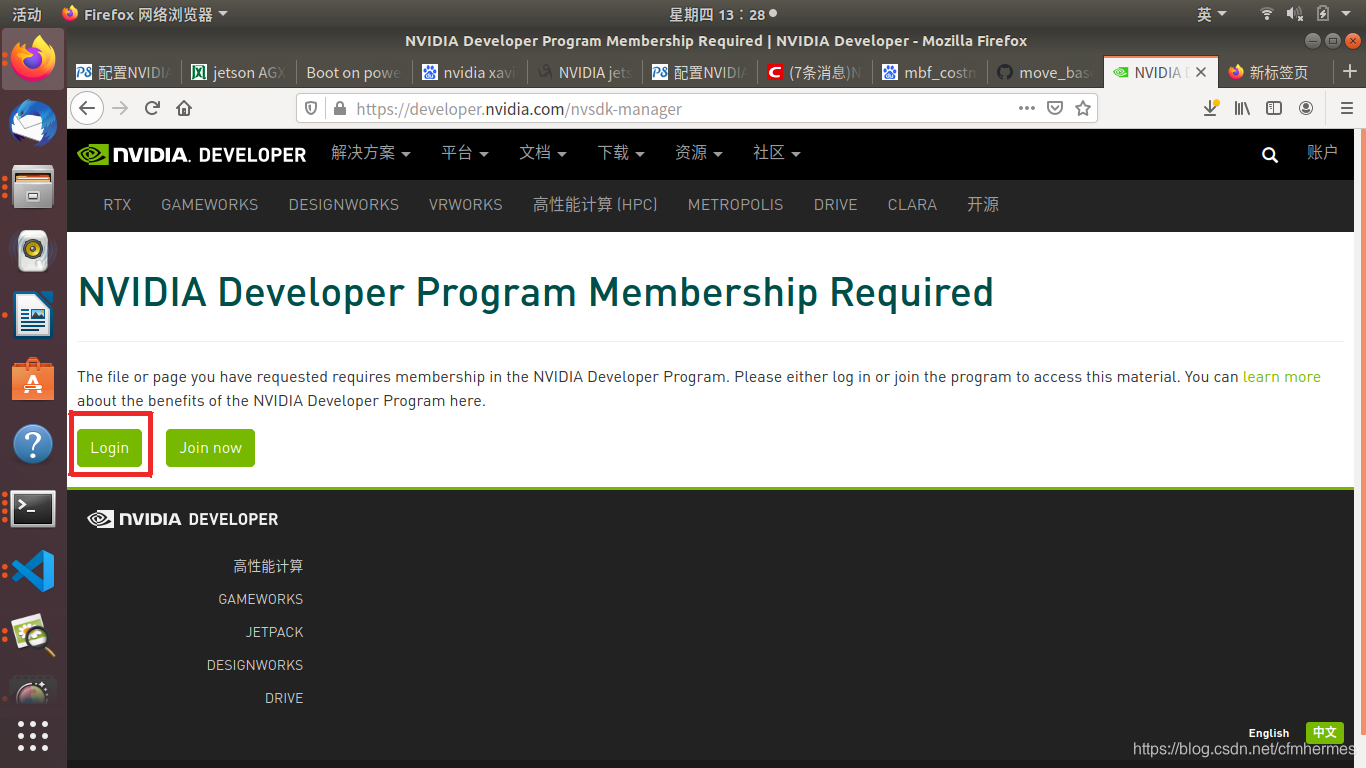Bookmark this page with the star

point(1082,108)
